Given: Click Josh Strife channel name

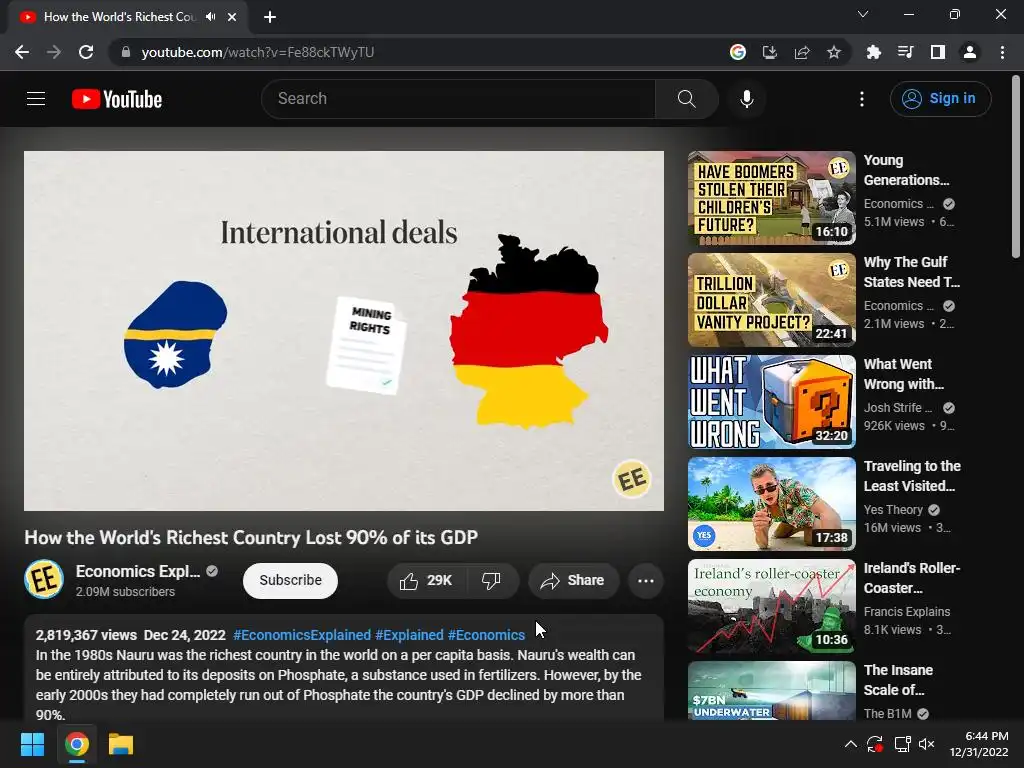Looking at the screenshot, I should point(897,408).
